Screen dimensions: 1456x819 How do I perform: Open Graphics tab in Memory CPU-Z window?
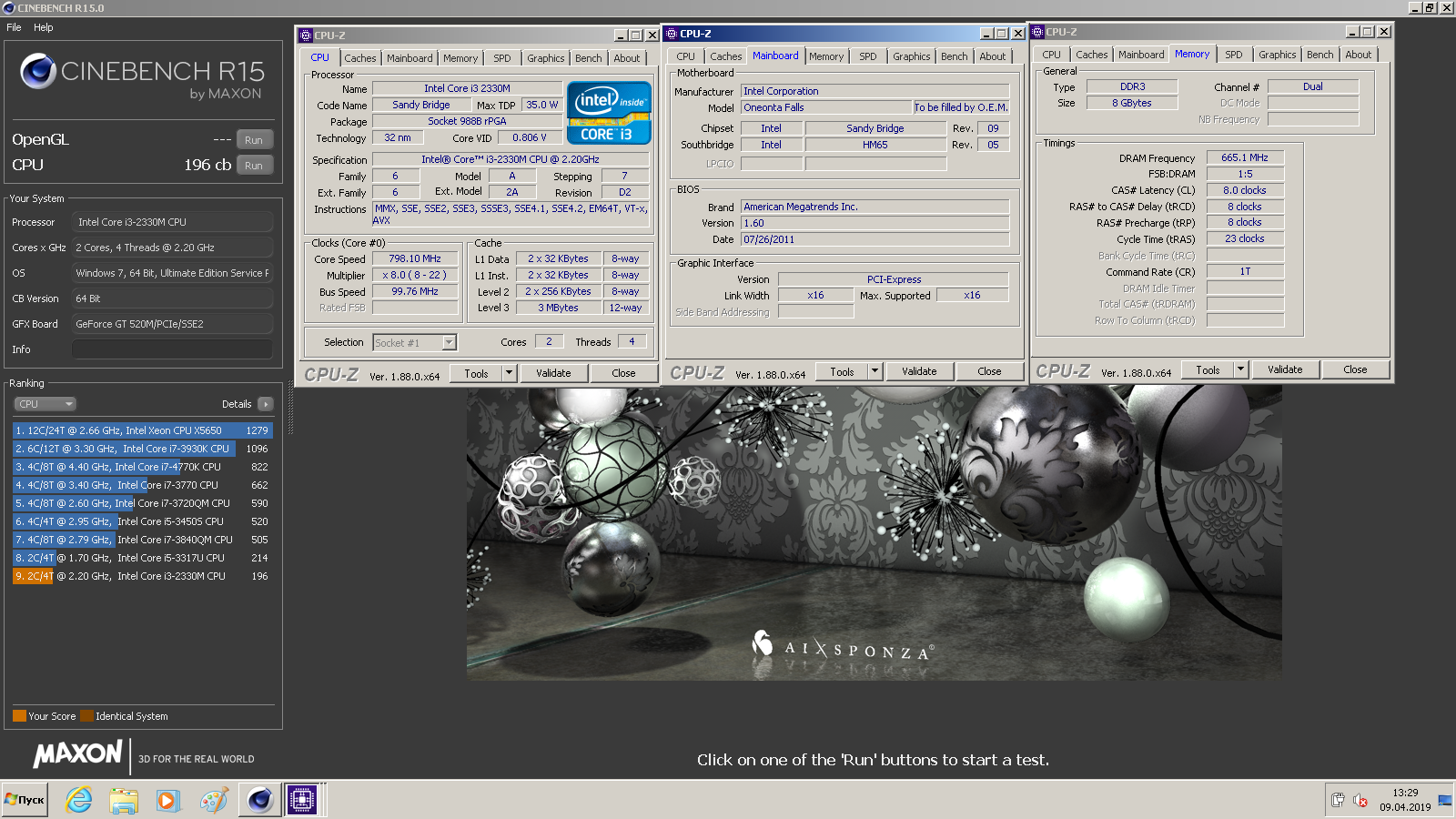[x=1278, y=55]
